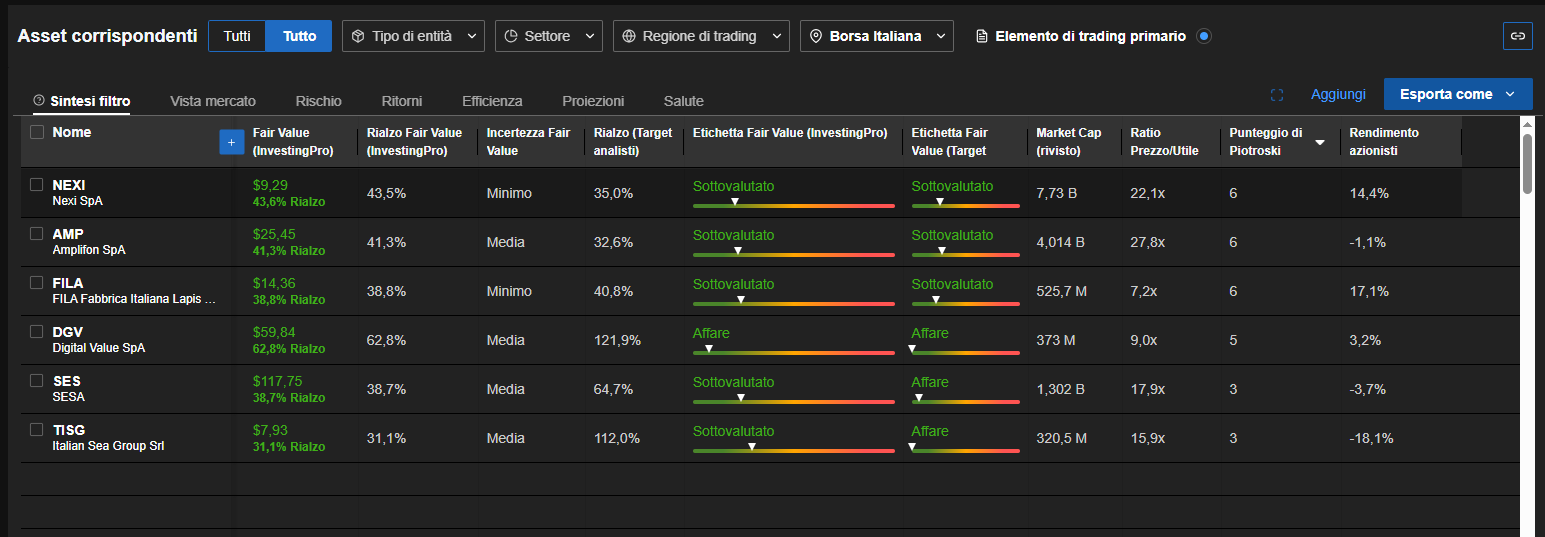Expand the Regione di trading dropdown
The height and width of the screenshot is (537, 1545).
click(x=701, y=36)
